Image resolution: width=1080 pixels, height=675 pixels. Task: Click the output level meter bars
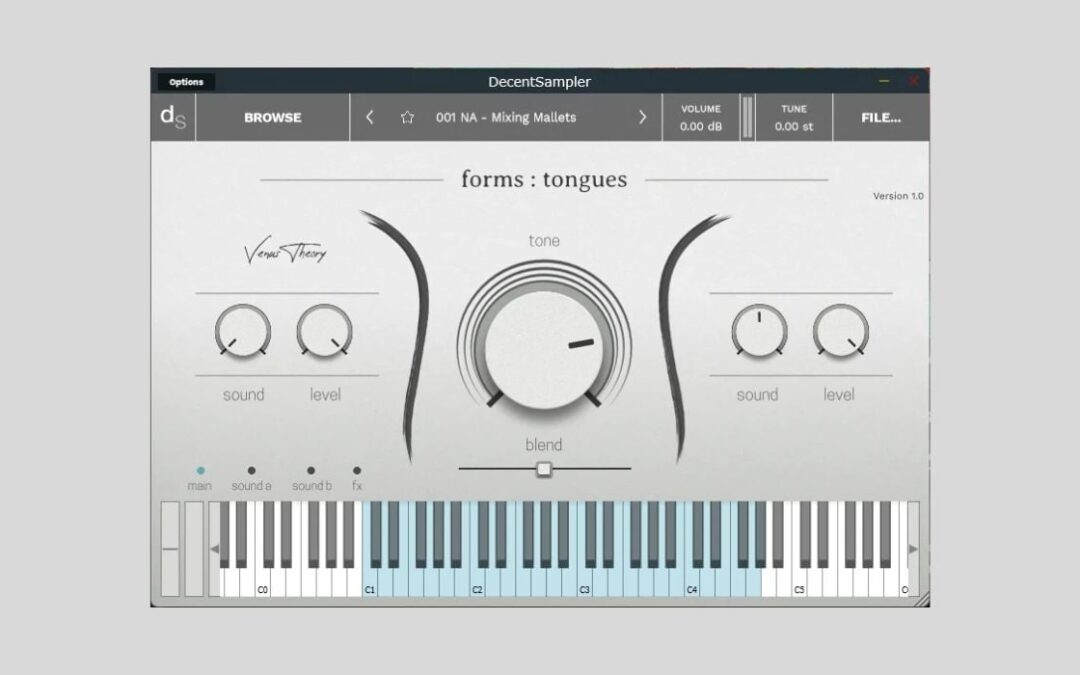pyautogui.click(x=747, y=117)
